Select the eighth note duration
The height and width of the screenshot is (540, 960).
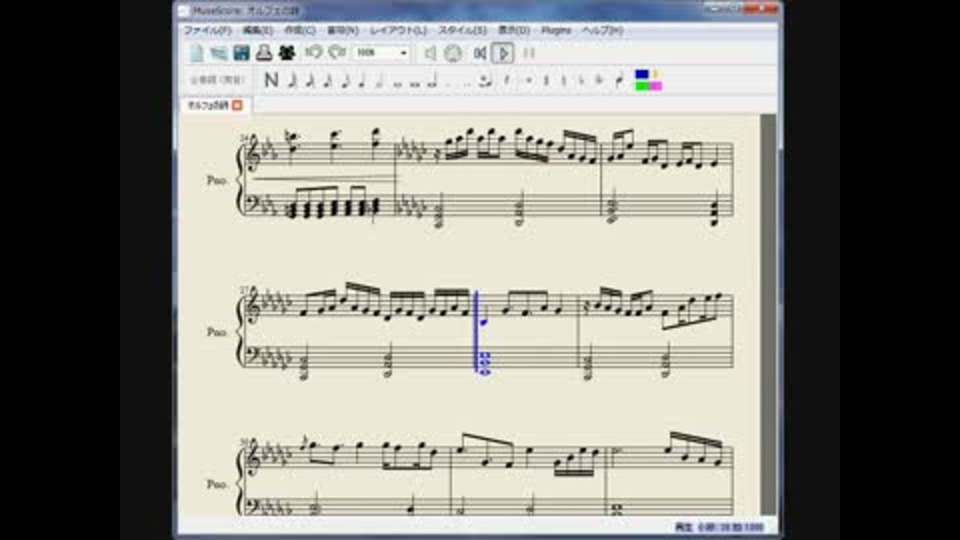tap(345, 80)
